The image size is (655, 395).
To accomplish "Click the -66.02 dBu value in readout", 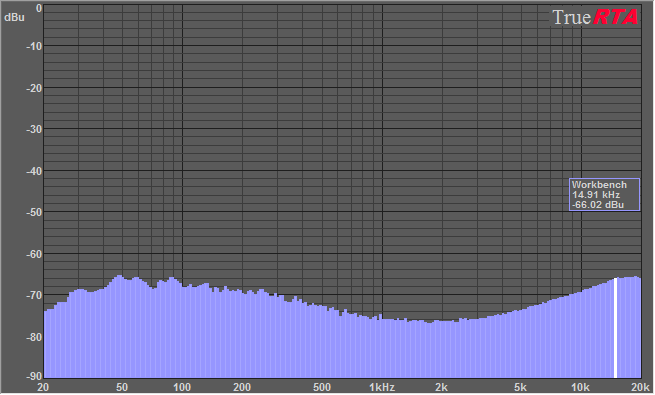I will [597, 205].
